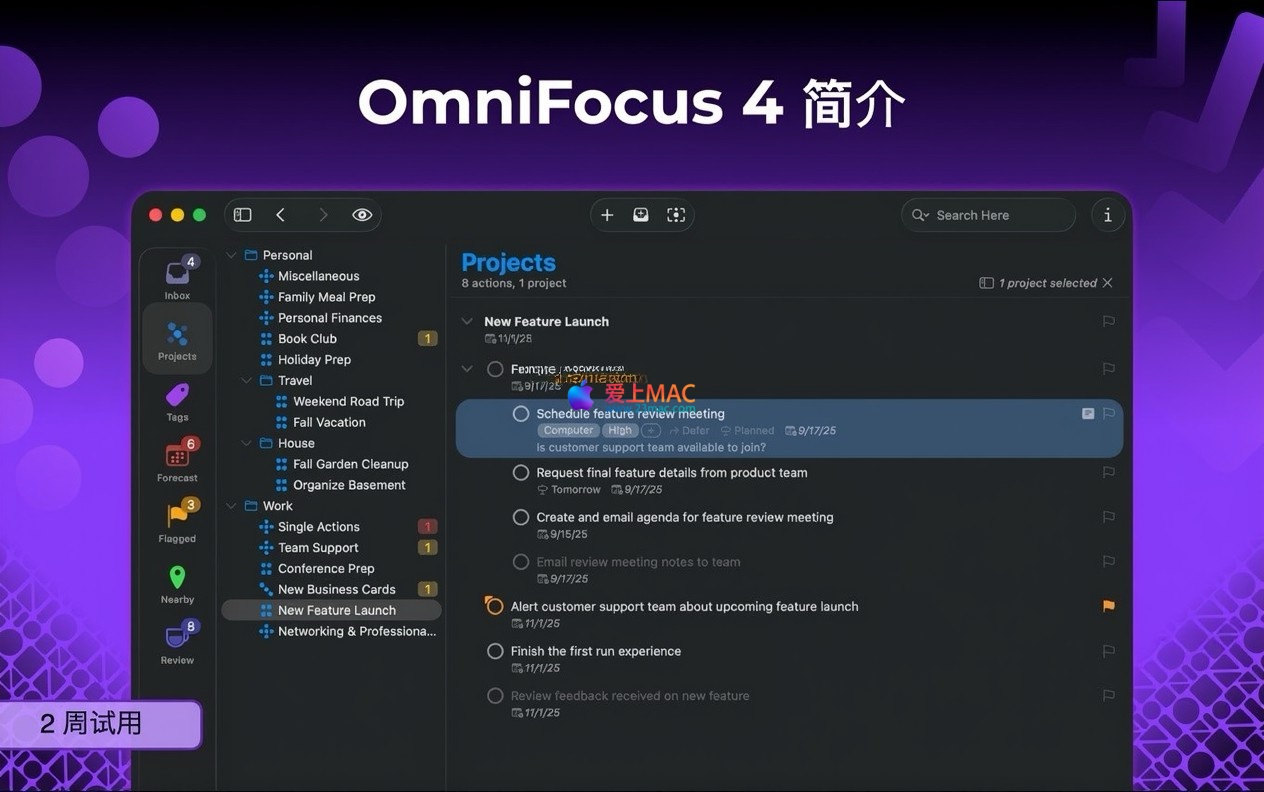This screenshot has width=1264, height=792.
Task: Open the inspector info button
Action: click(x=1107, y=215)
